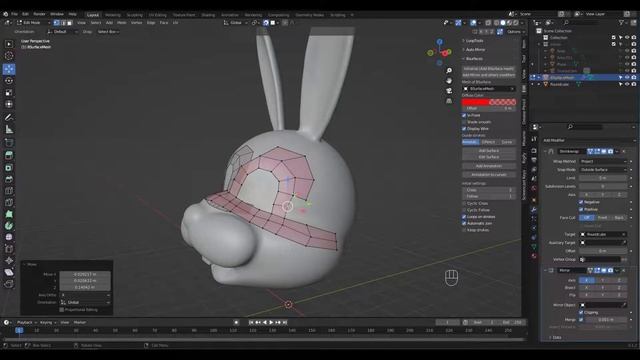Toggle the Automatic join checkbox
Screen dimensions: 640x360
464,223
